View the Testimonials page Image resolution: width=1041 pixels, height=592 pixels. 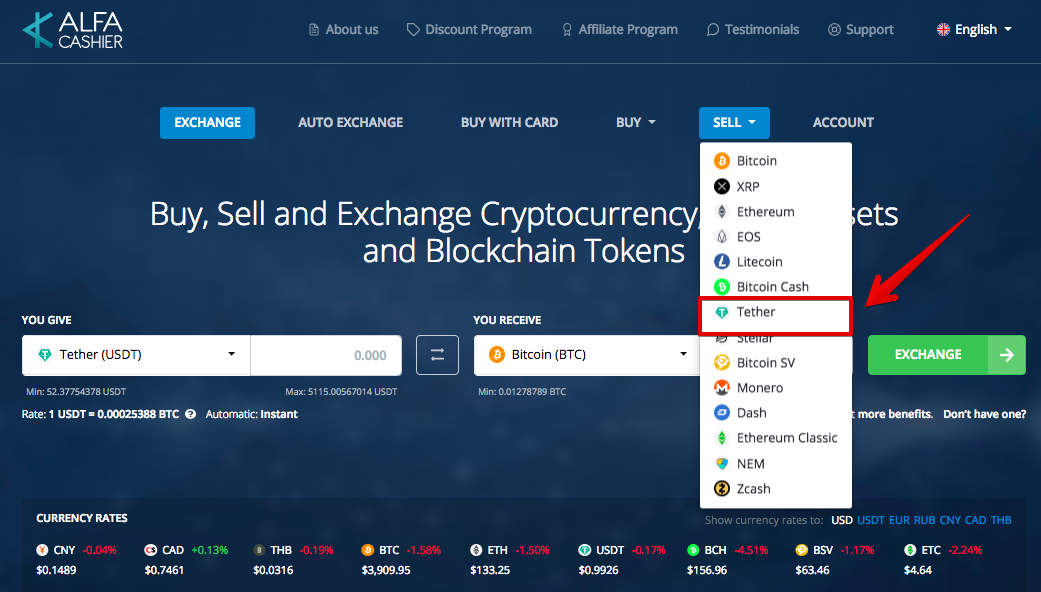click(x=753, y=30)
